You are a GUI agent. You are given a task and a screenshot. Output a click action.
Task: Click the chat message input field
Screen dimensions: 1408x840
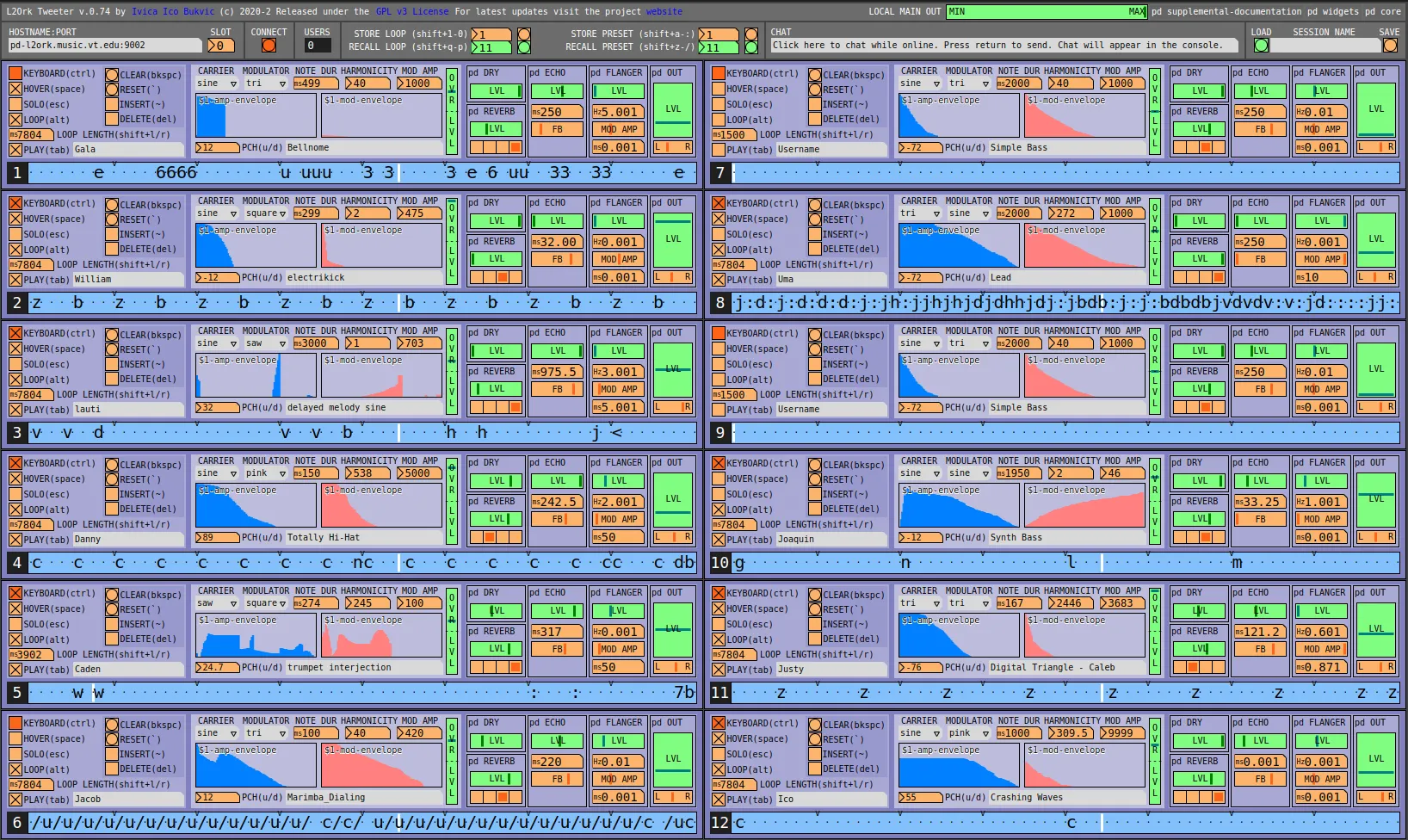(1006, 46)
